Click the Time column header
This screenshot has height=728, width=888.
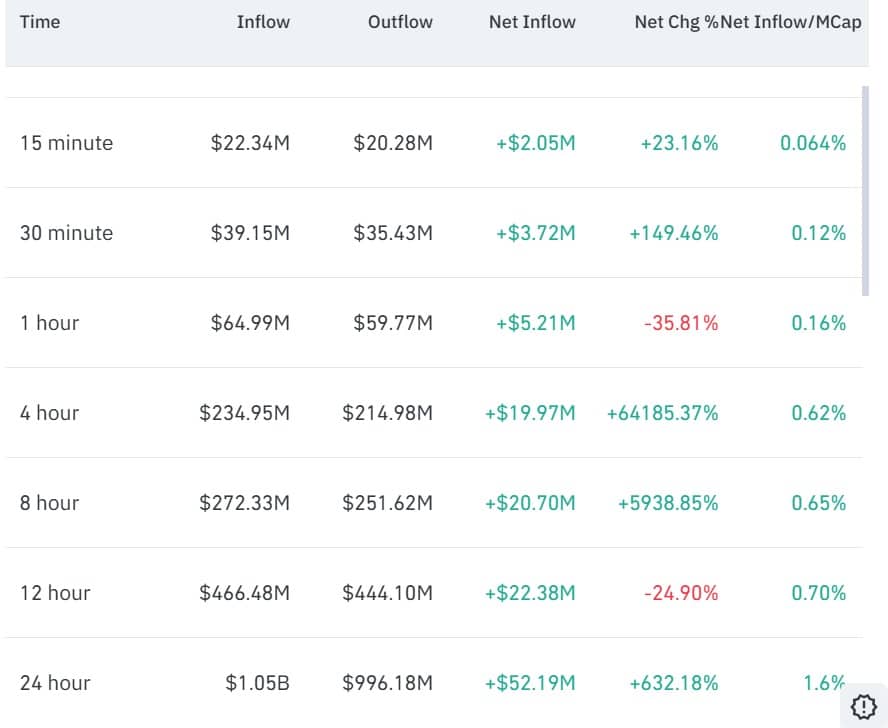(40, 21)
